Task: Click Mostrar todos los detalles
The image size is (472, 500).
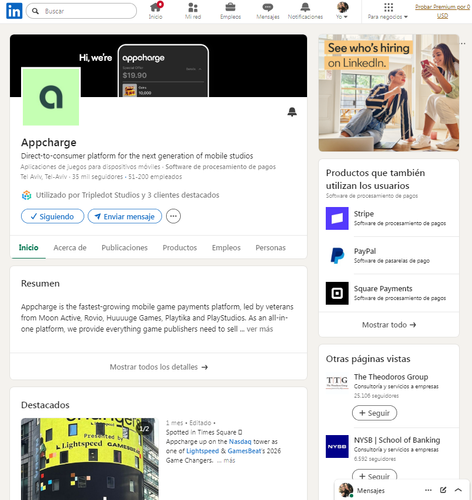Action: (159, 367)
